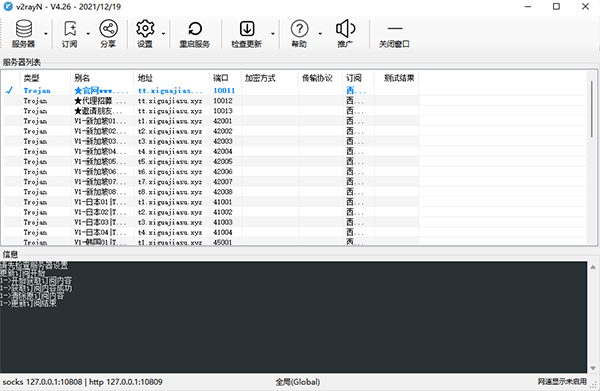Click the checkmark on the active server row
The image size is (600, 391).
tap(9, 91)
